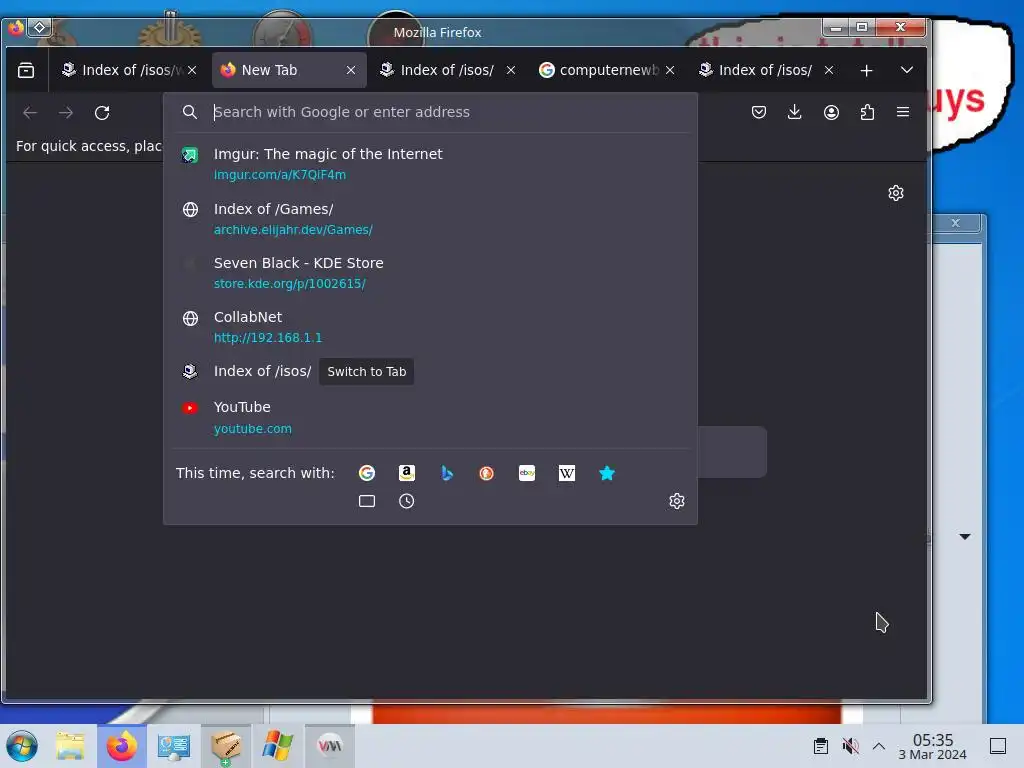Viewport: 1024px width, 768px height.
Task: Open file manager from taskbar
Action: click(71, 746)
